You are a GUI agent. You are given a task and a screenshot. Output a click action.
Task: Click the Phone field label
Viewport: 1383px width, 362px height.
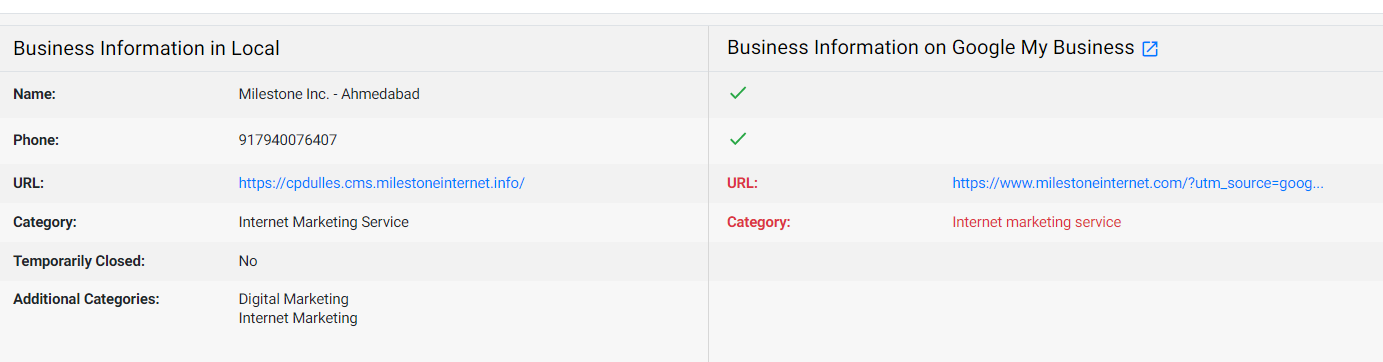[x=36, y=140]
